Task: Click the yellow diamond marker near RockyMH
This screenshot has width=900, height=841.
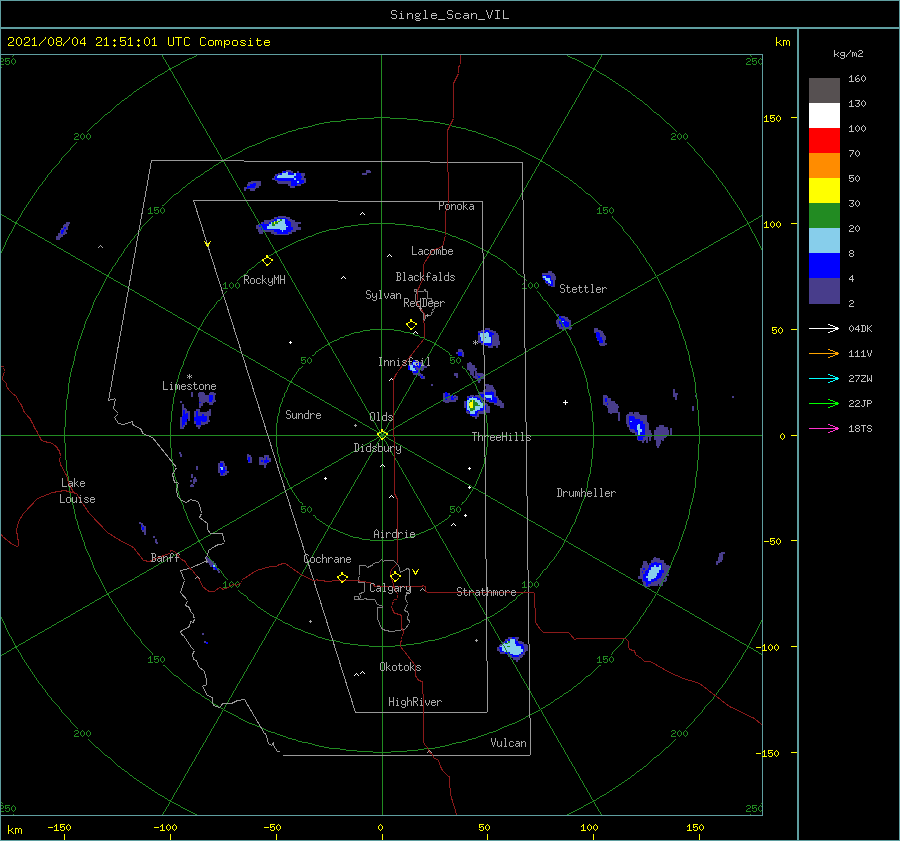Action: (267, 261)
